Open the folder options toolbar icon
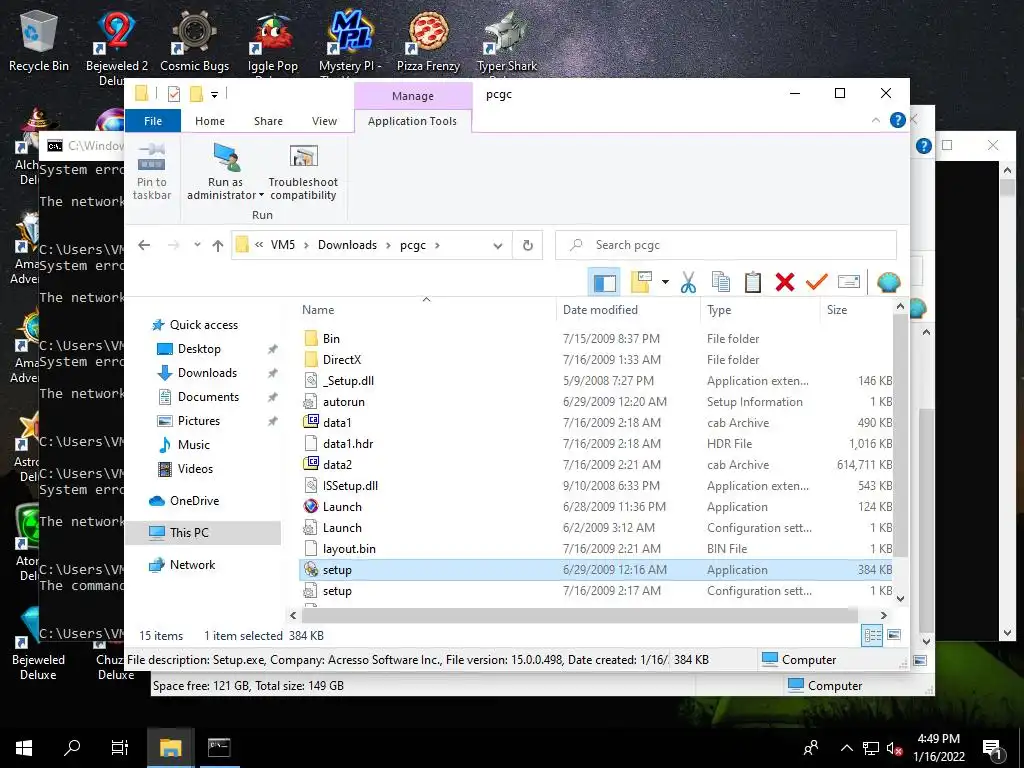This screenshot has height=768, width=1024. 641,282
